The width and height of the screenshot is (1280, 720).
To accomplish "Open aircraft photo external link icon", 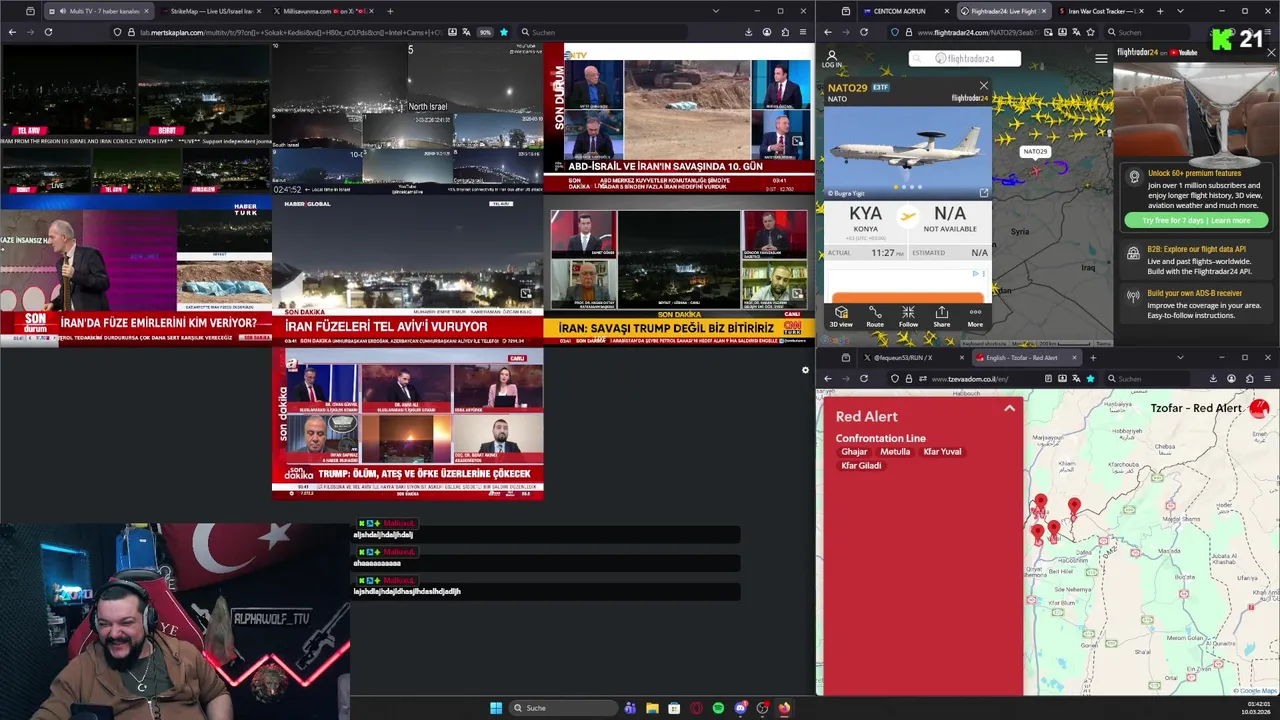I will 983,193.
